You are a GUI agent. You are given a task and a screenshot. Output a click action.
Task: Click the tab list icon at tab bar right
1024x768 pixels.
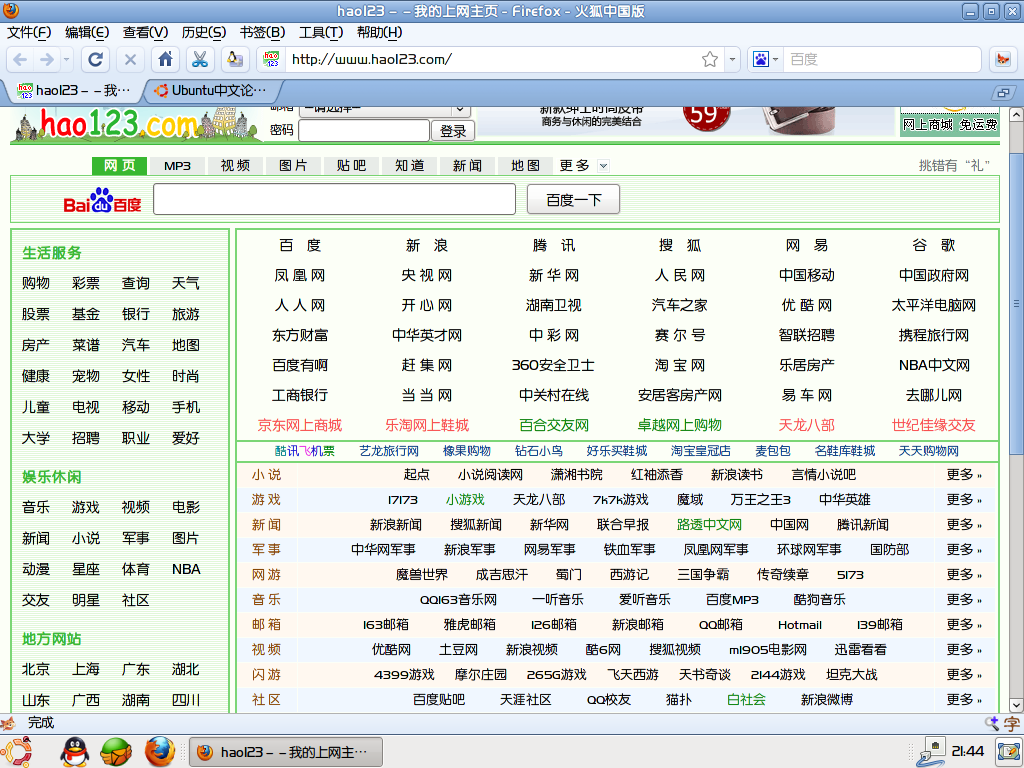1004,93
